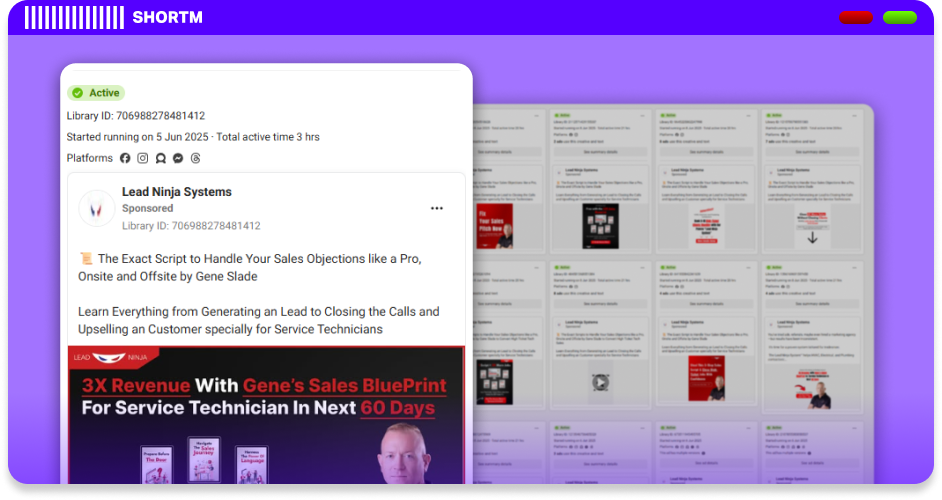The image size is (942, 500).
Task: Click the Audience Network platform icon
Action: [x=160, y=158]
